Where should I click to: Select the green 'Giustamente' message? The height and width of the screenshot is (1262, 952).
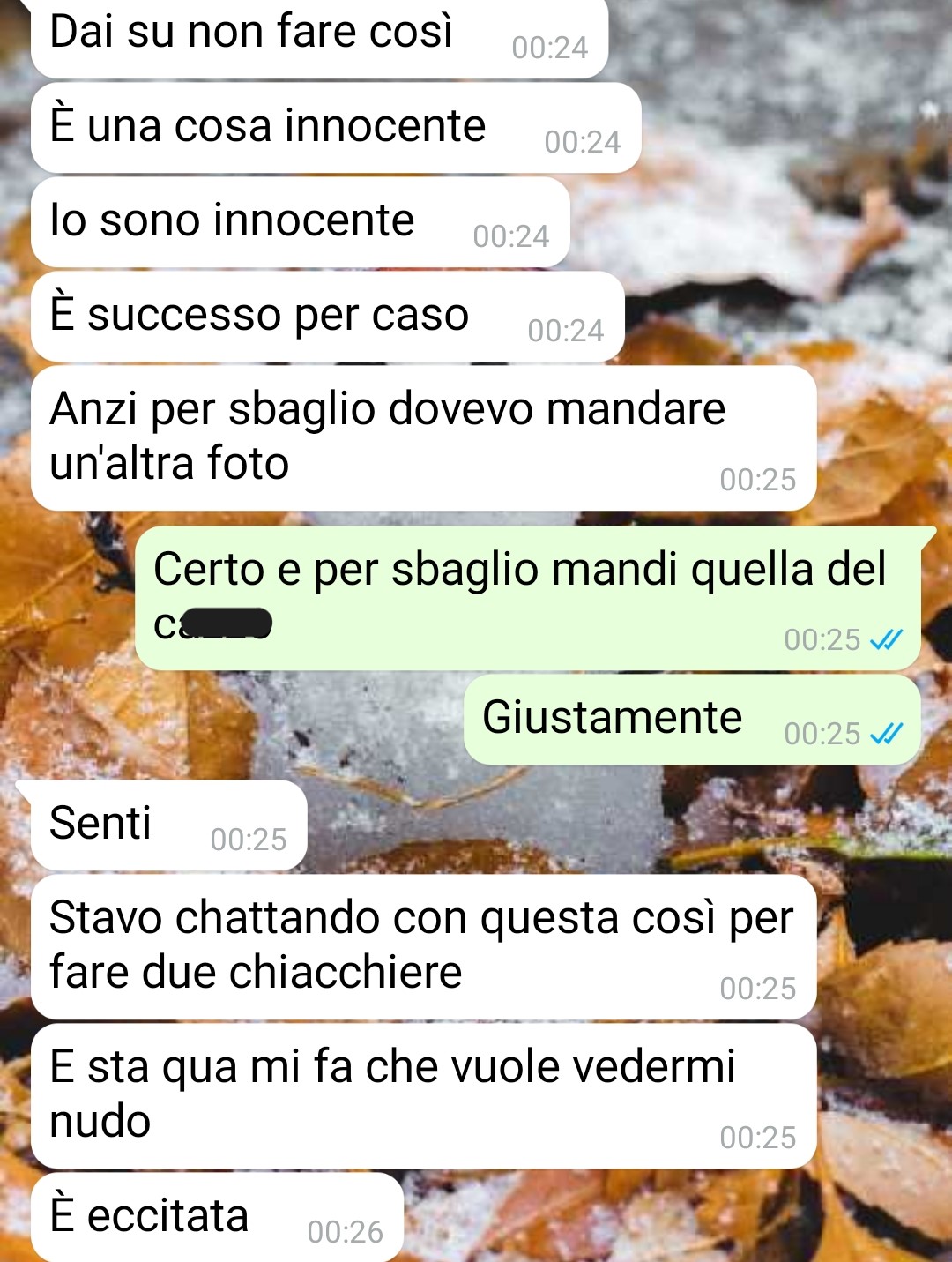click(693, 720)
